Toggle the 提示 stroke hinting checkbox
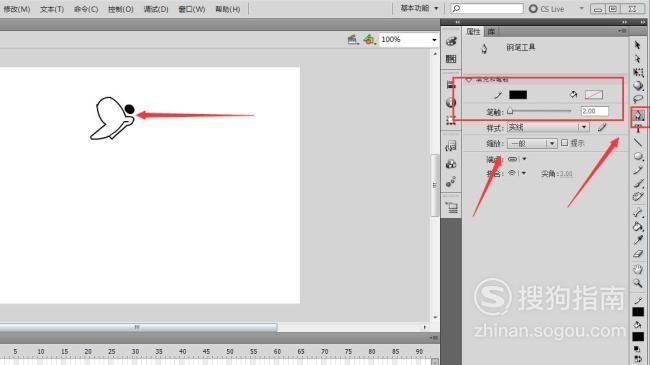The width and height of the screenshot is (650, 365). 565,143
